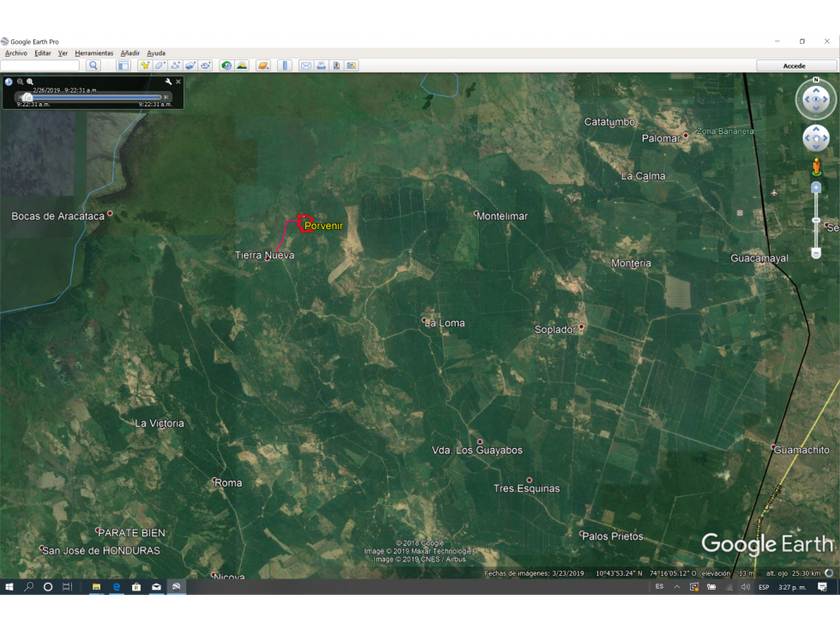840x630 pixels.
Task: Click the Tres Esquinas place label
Action: click(x=527, y=489)
